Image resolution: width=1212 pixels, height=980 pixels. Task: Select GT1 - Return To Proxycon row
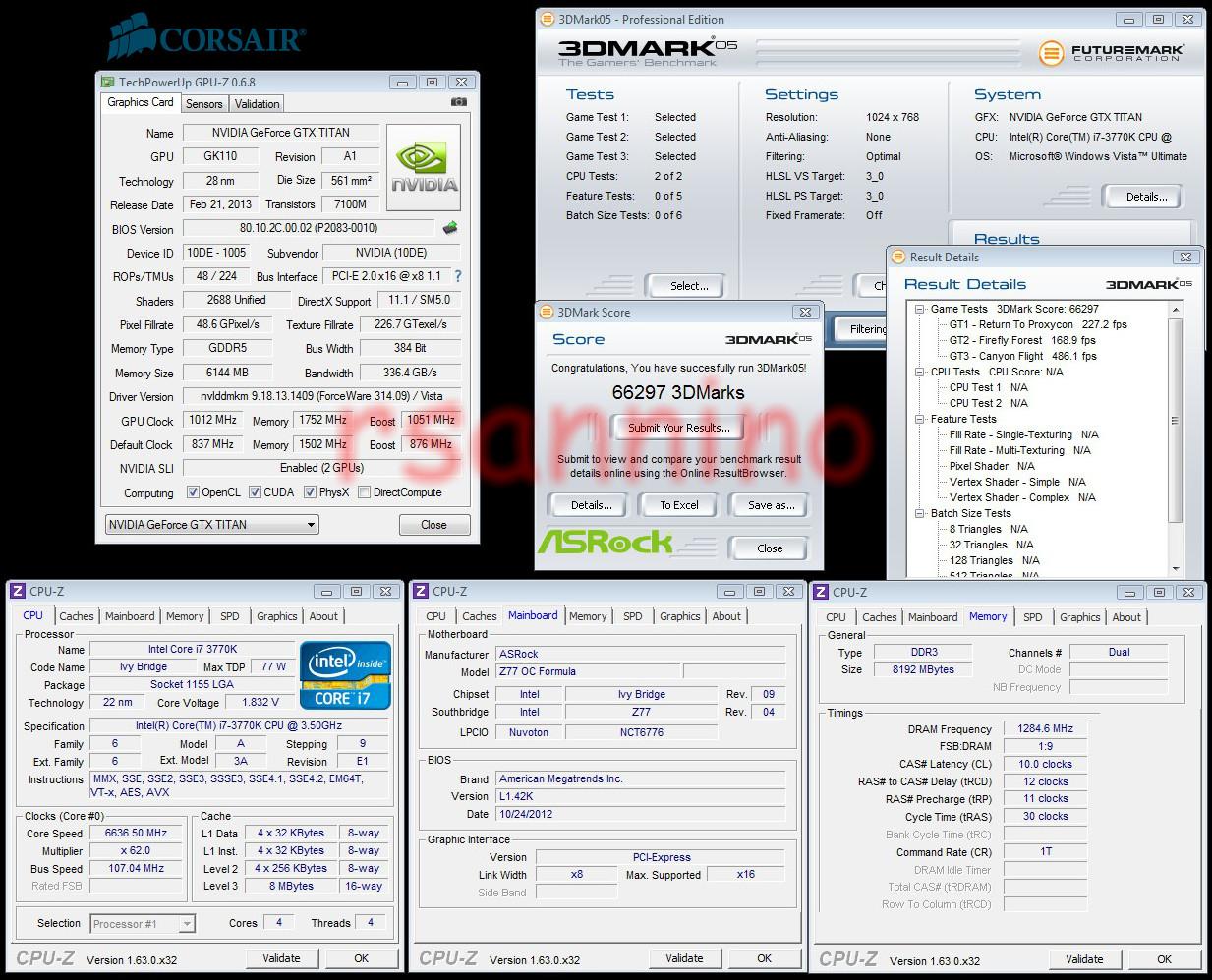pos(1038,324)
